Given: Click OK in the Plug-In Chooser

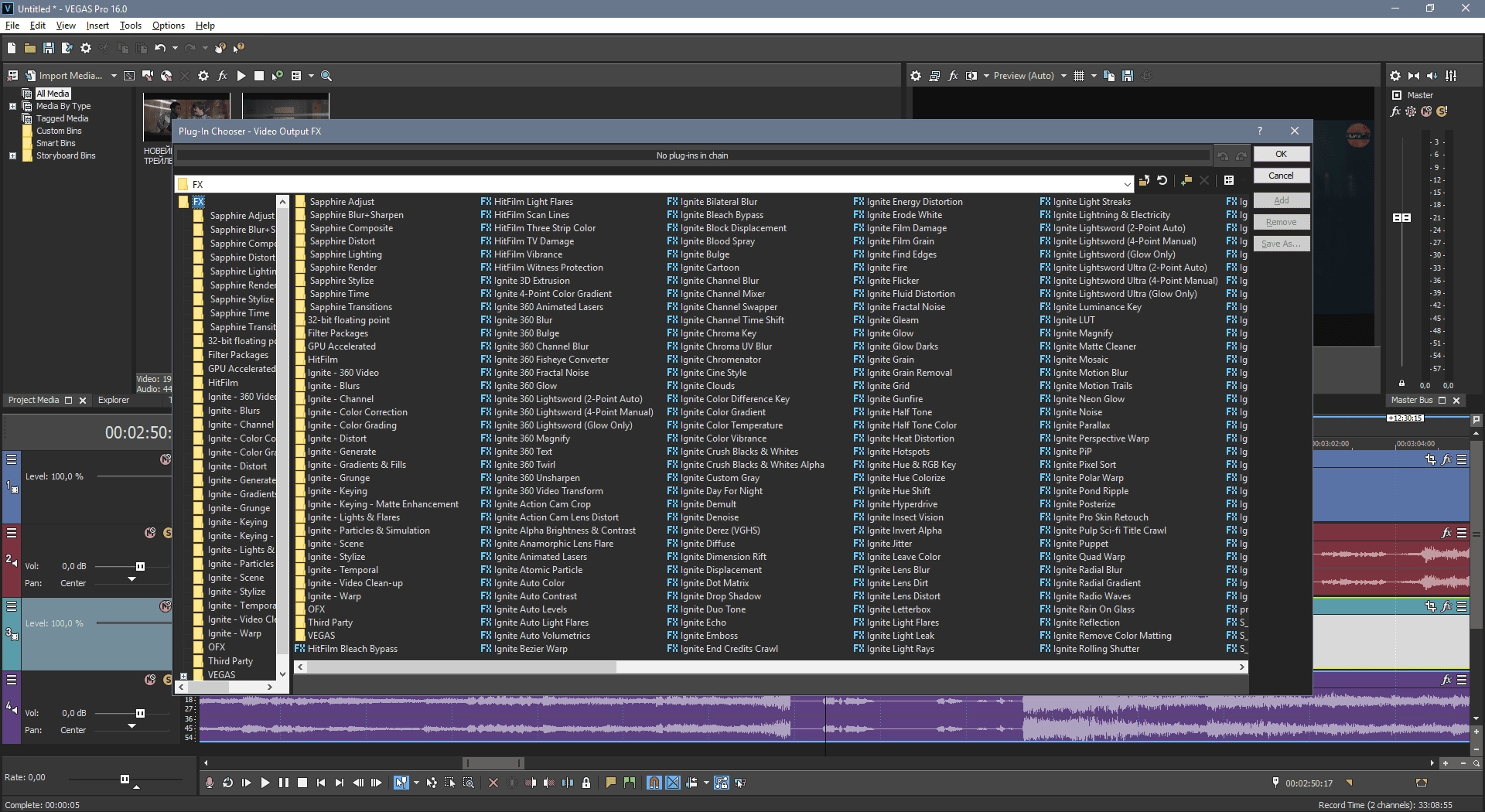Looking at the screenshot, I should tap(1281, 154).
